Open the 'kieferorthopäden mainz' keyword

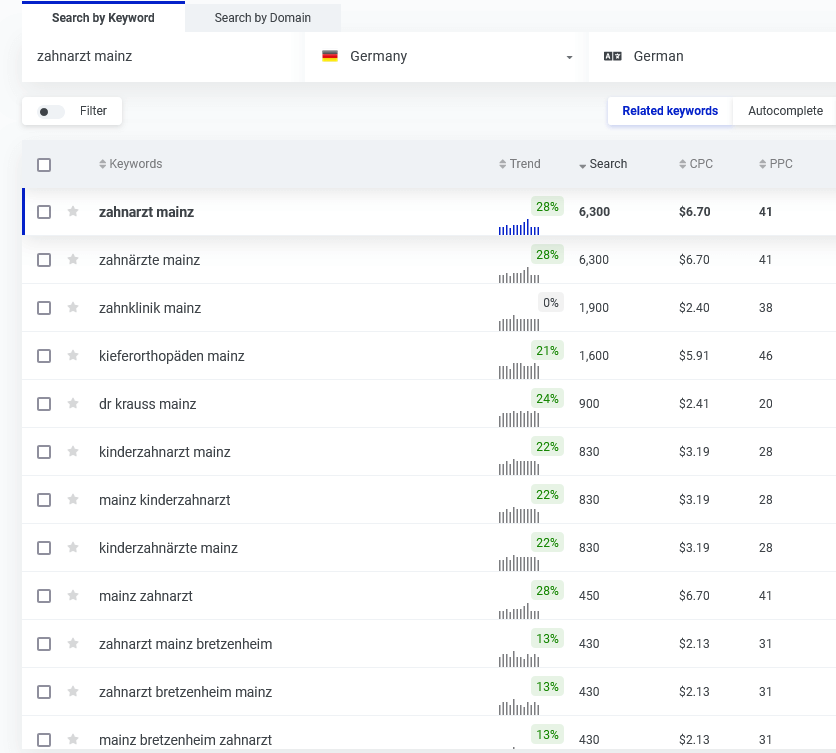pos(172,356)
